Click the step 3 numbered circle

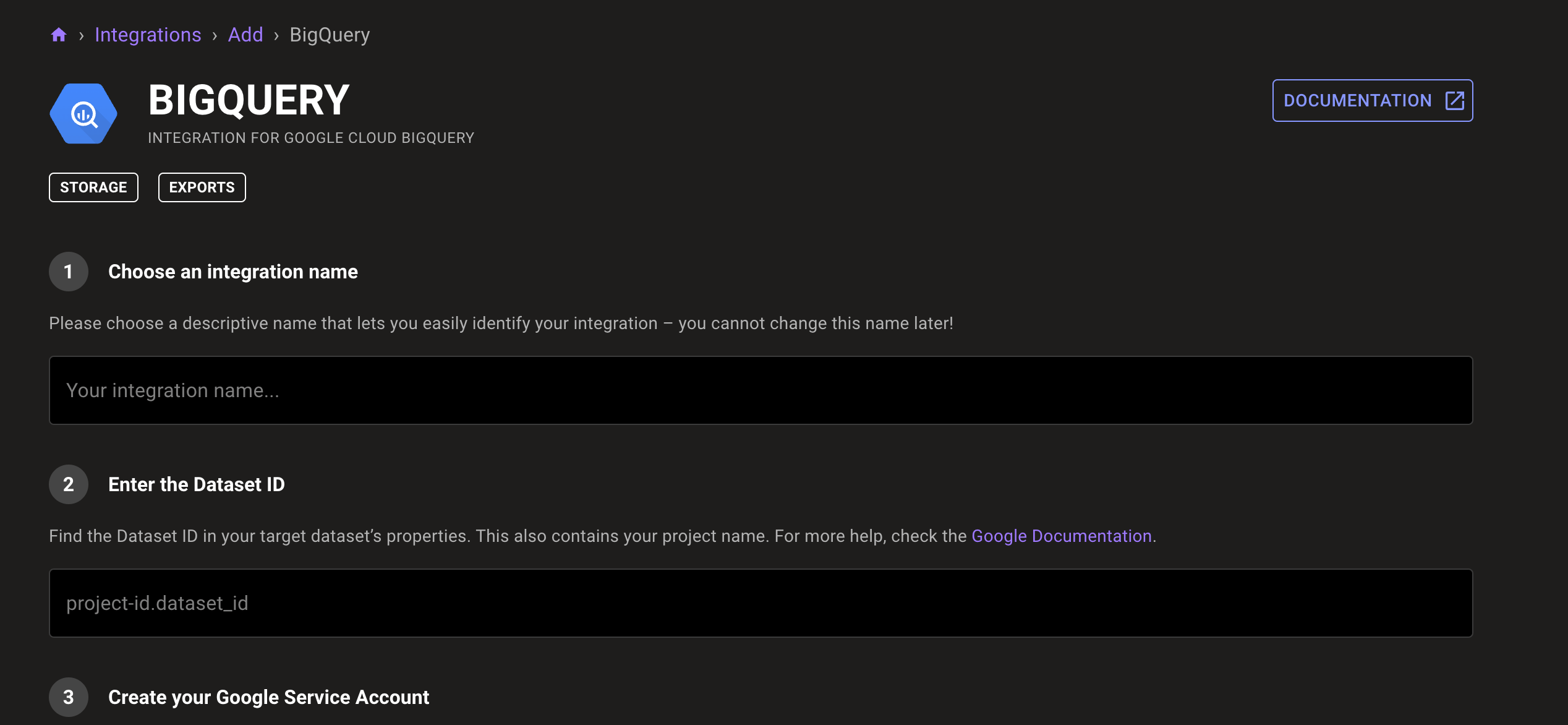[68, 697]
